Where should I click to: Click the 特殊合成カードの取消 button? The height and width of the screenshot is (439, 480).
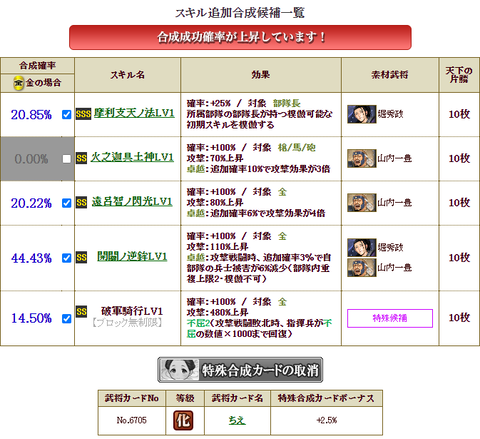240,370
